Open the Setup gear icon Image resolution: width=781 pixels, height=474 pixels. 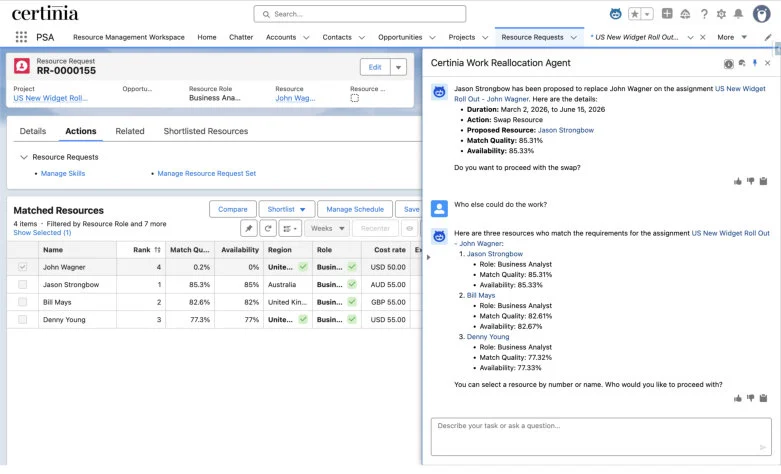pyautogui.click(x=720, y=14)
